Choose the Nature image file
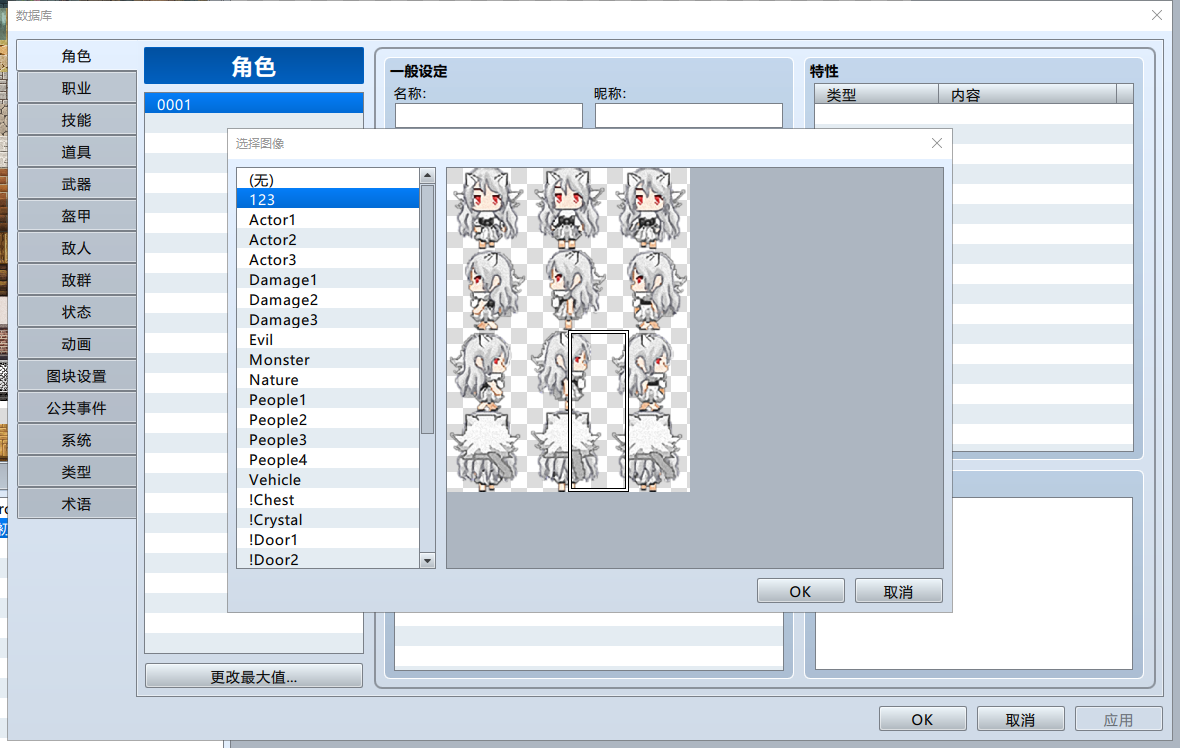Screen dimensions: 1180x748 (x=328, y=379)
